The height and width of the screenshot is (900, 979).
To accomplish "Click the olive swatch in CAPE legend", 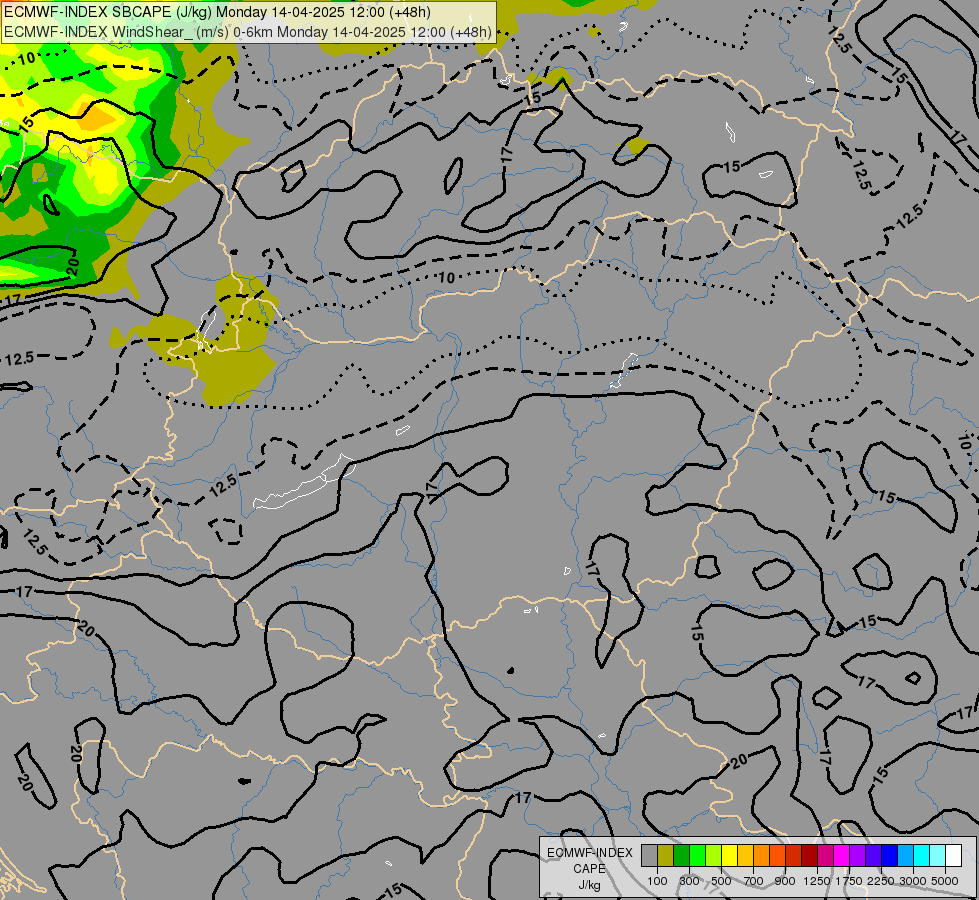I will (666, 855).
